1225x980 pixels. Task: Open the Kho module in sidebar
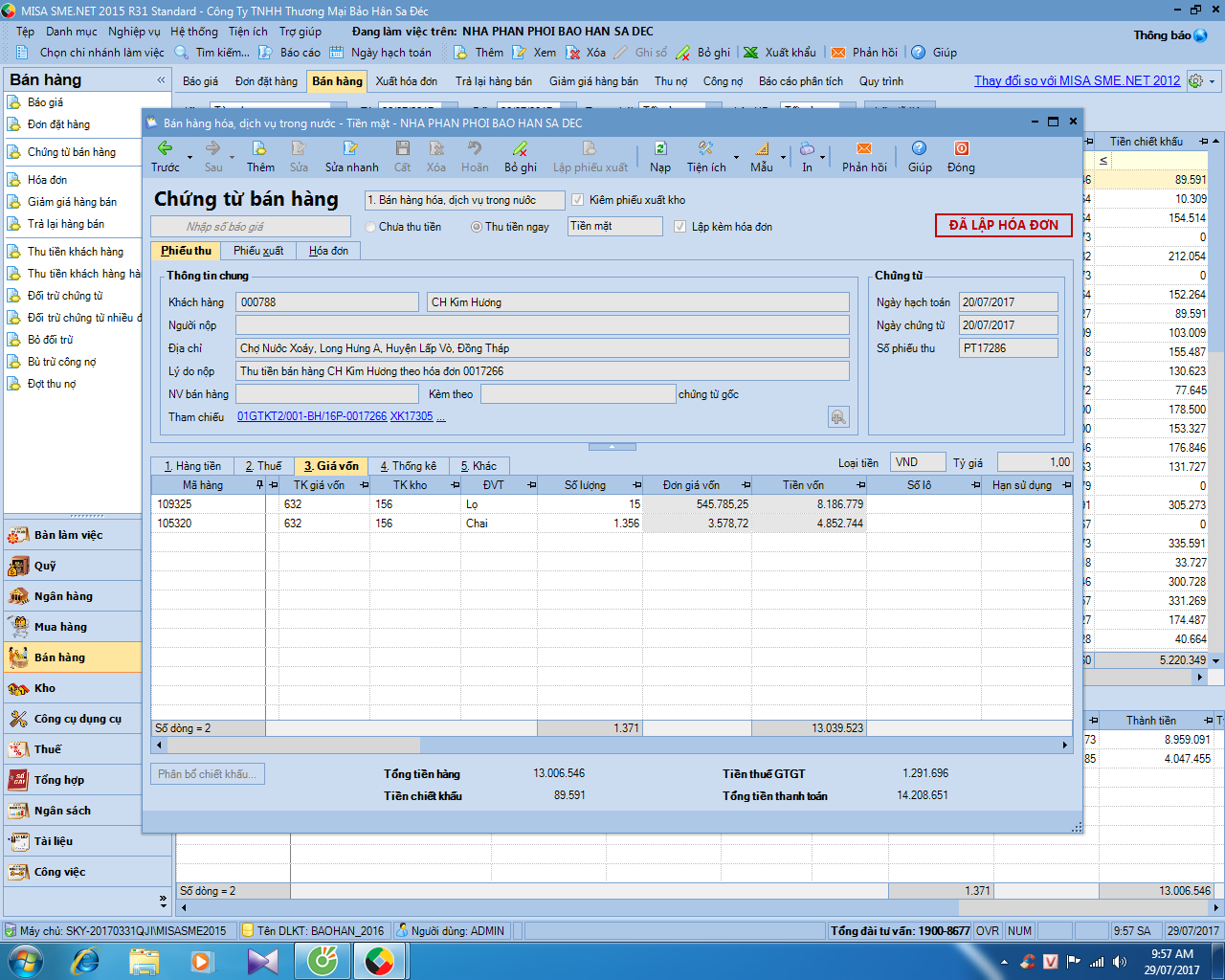[x=73, y=688]
